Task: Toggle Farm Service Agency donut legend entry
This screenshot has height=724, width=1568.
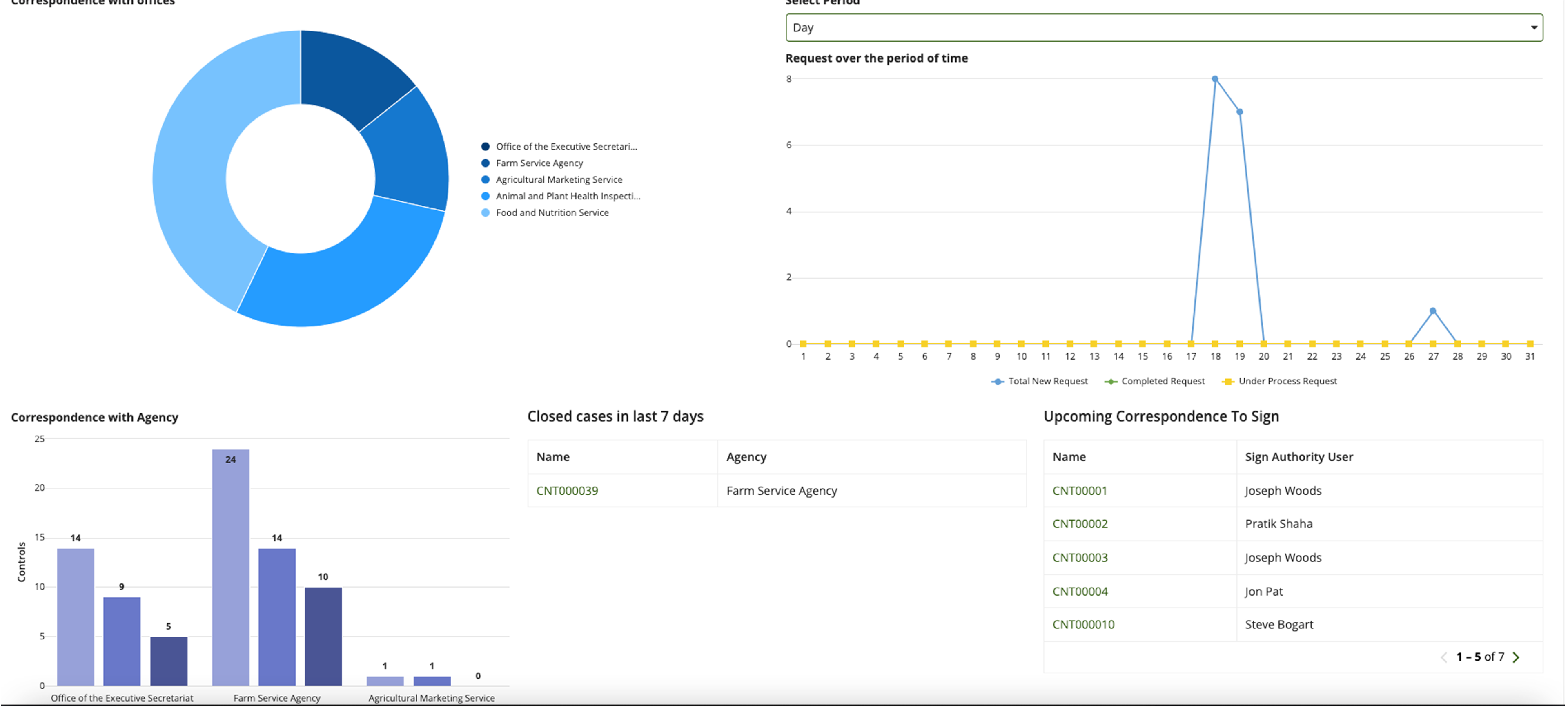Action: click(532, 163)
